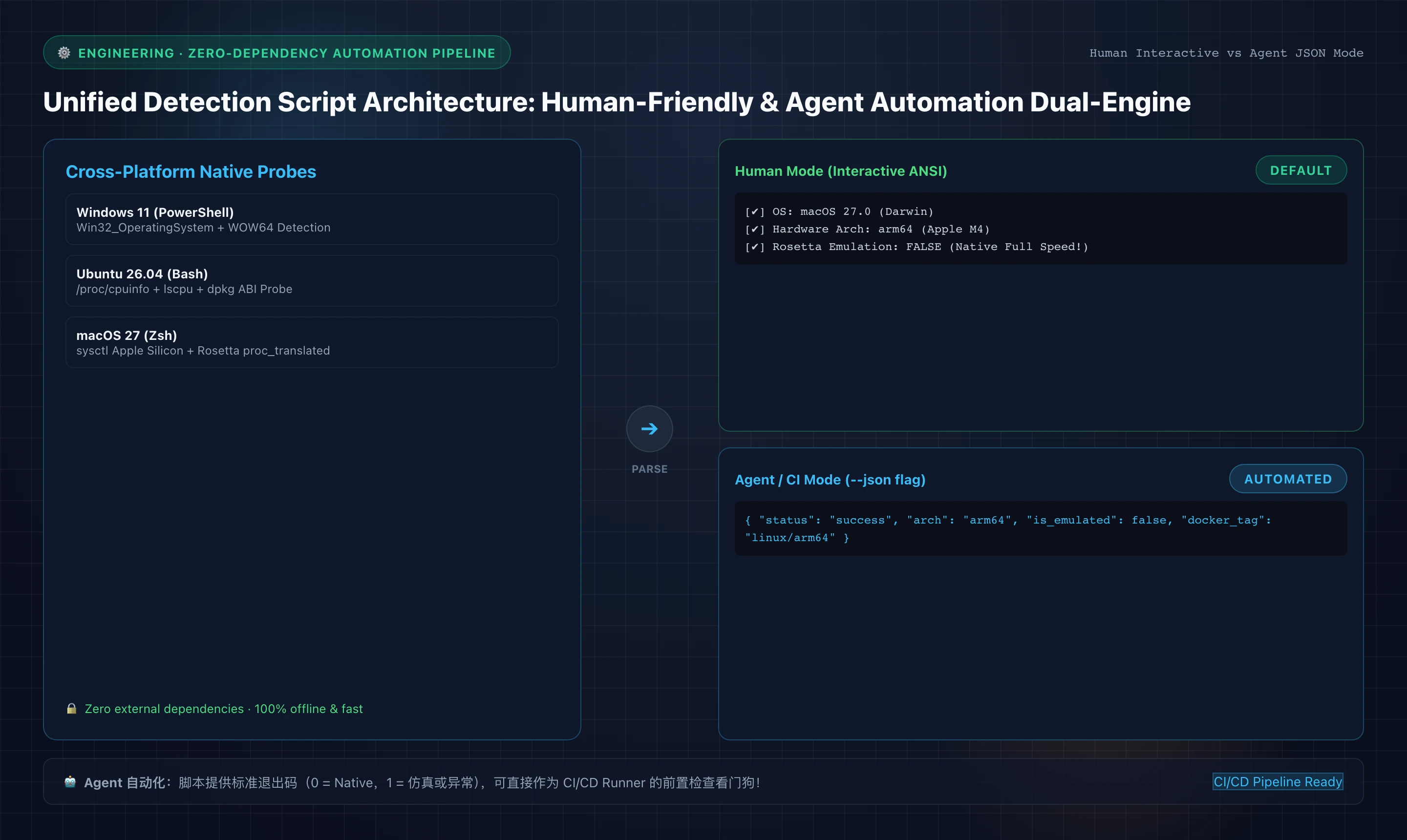Viewport: 1407px width, 840px height.
Task: Open the CI/CD Pipeline Ready link
Action: click(1278, 782)
